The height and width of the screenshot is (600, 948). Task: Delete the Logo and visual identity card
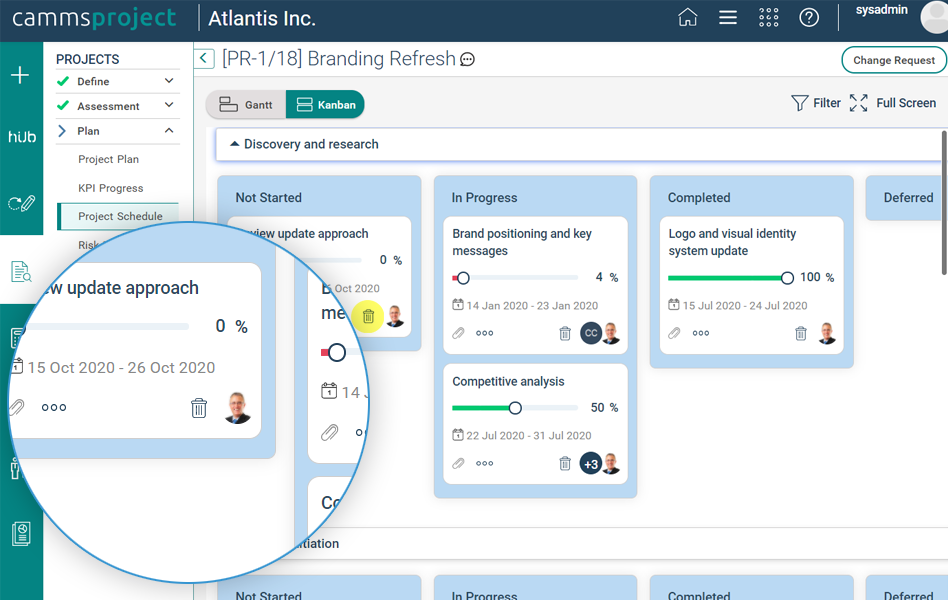800,333
